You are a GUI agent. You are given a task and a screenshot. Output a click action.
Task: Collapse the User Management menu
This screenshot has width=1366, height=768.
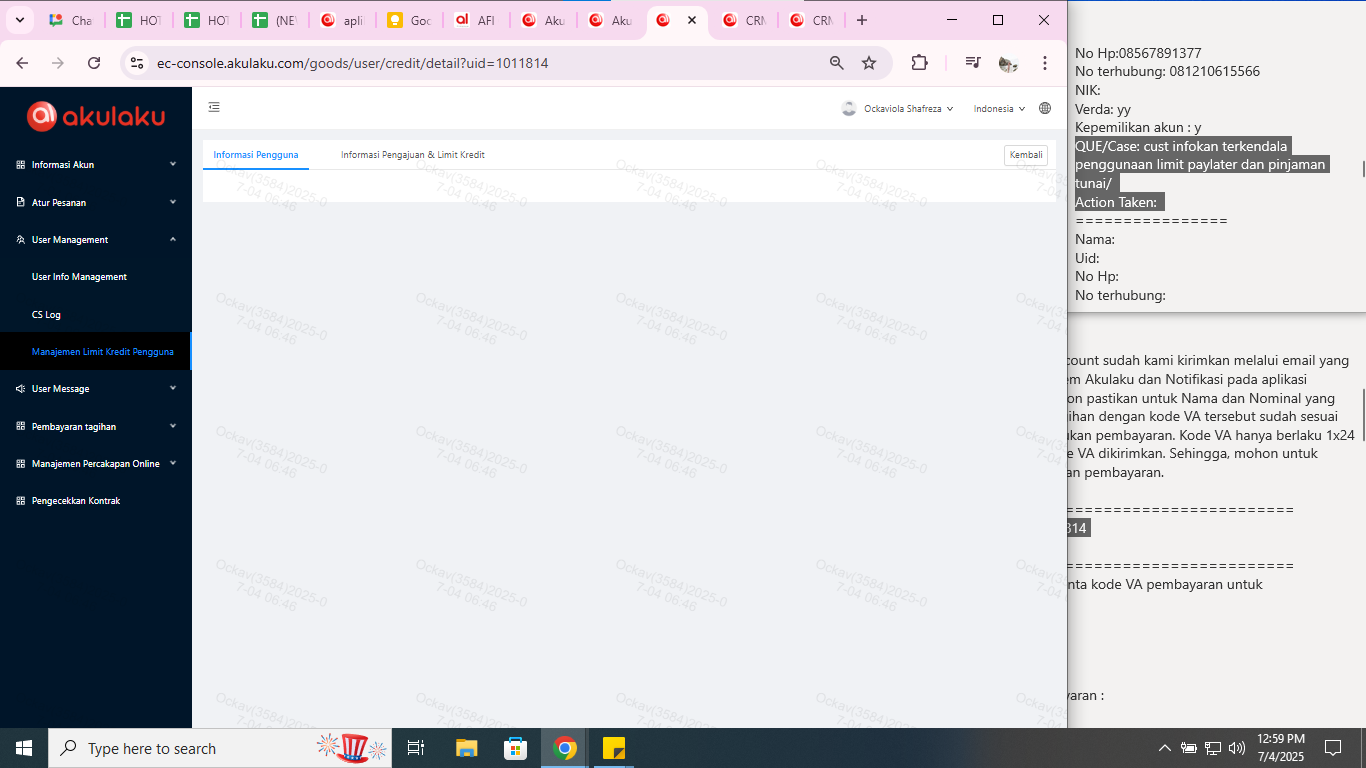tap(96, 240)
